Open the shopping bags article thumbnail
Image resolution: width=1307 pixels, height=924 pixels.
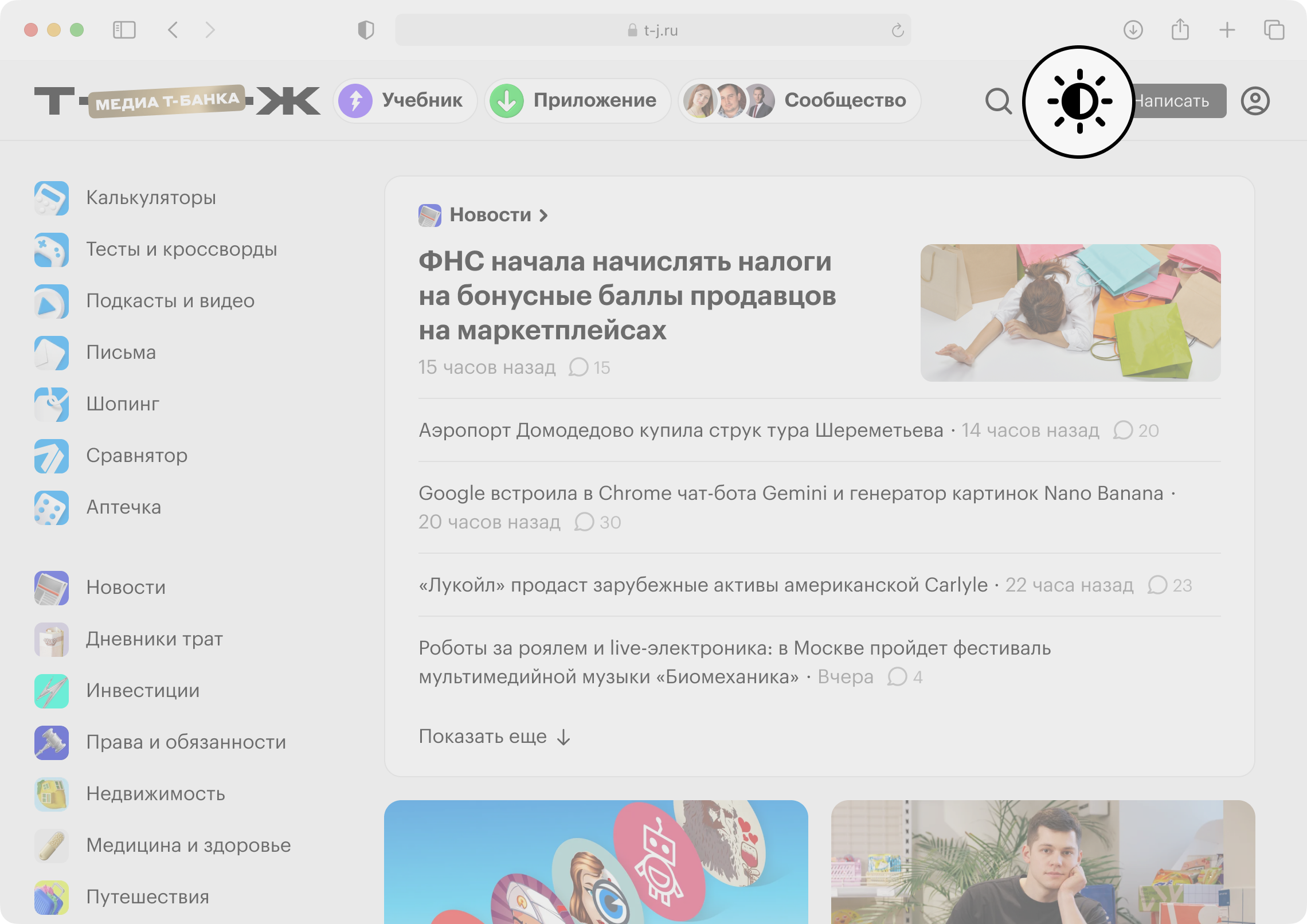click(x=1070, y=313)
